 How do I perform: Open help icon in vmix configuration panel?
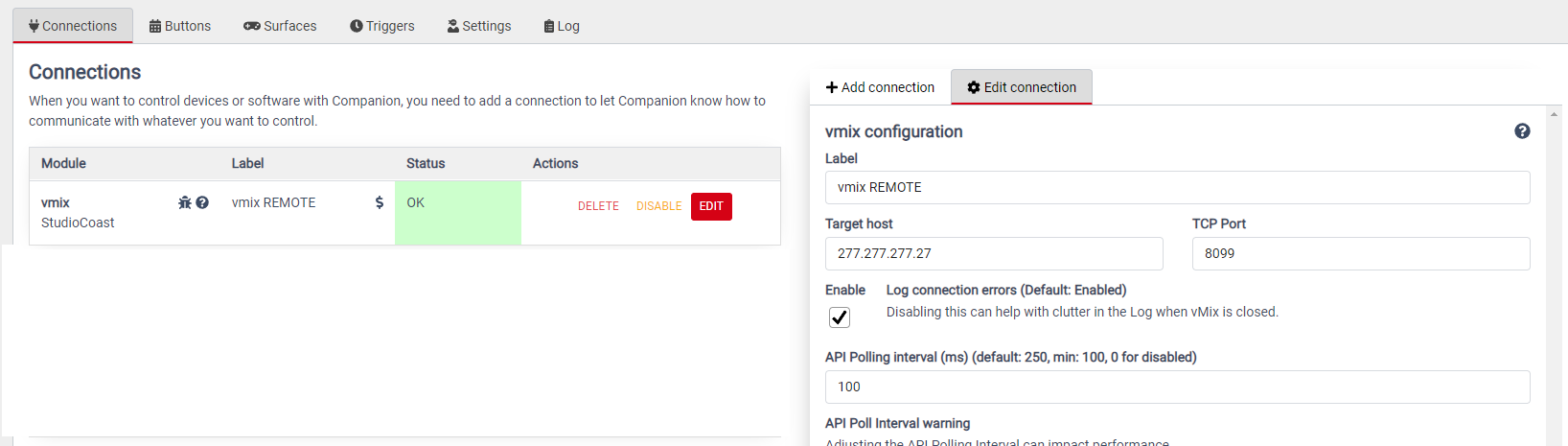[1522, 131]
